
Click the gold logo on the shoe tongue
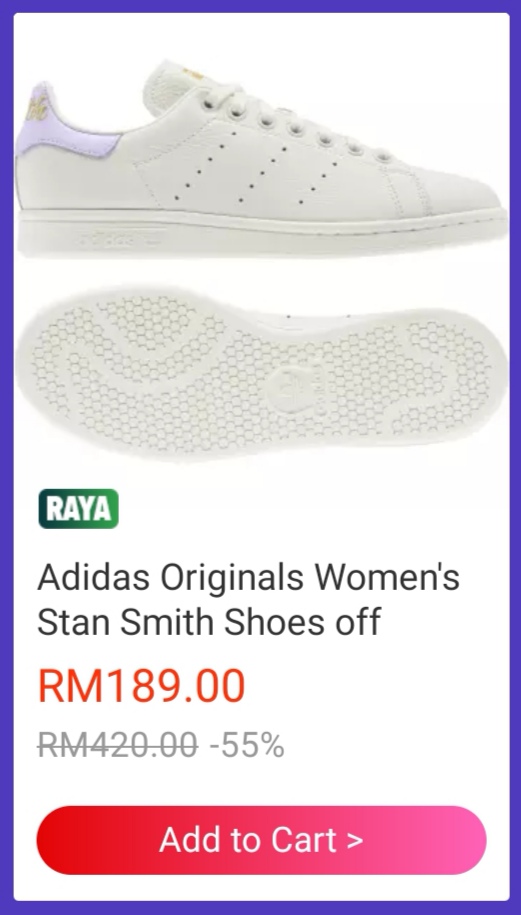click(193, 73)
